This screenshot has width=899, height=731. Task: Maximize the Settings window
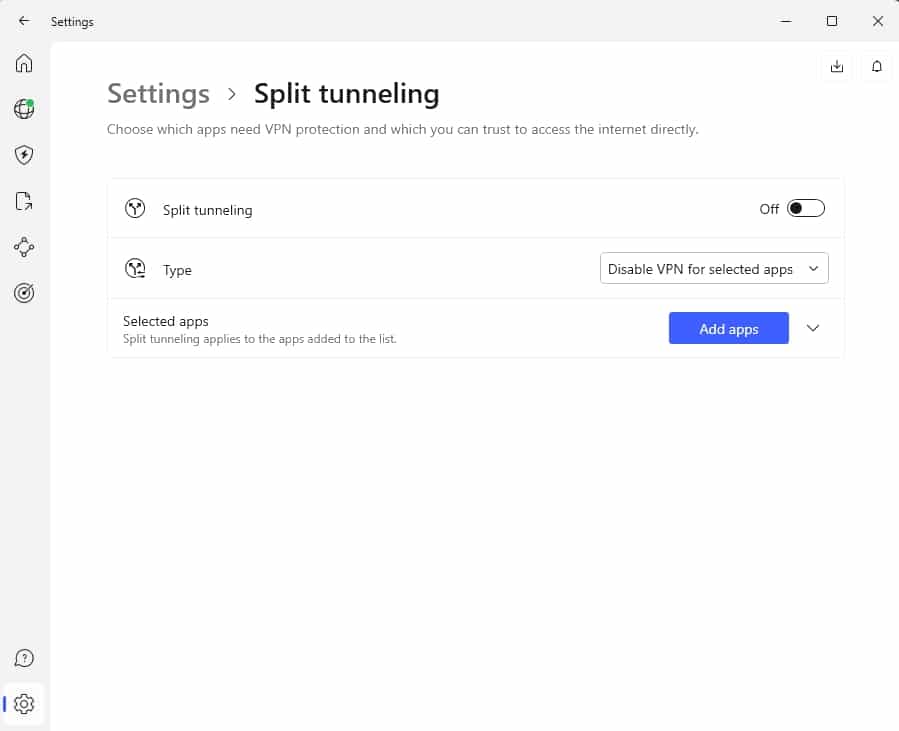832,21
